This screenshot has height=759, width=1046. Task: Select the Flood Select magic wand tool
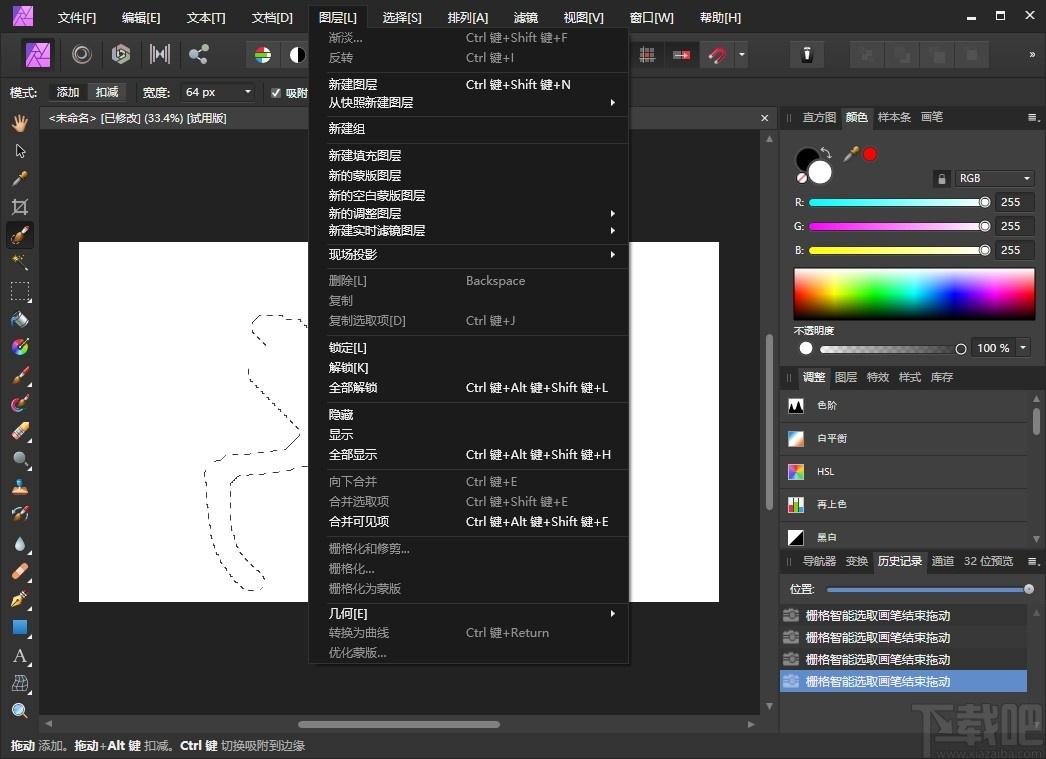(20, 263)
